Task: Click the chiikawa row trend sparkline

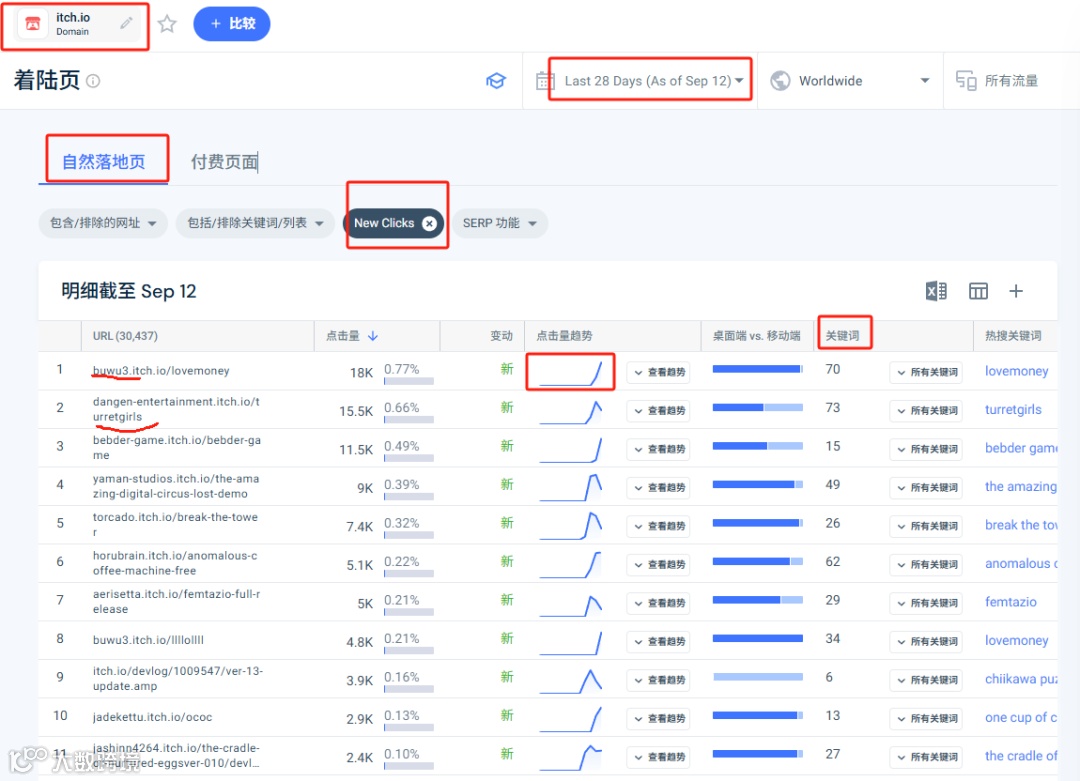Action: click(571, 680)
